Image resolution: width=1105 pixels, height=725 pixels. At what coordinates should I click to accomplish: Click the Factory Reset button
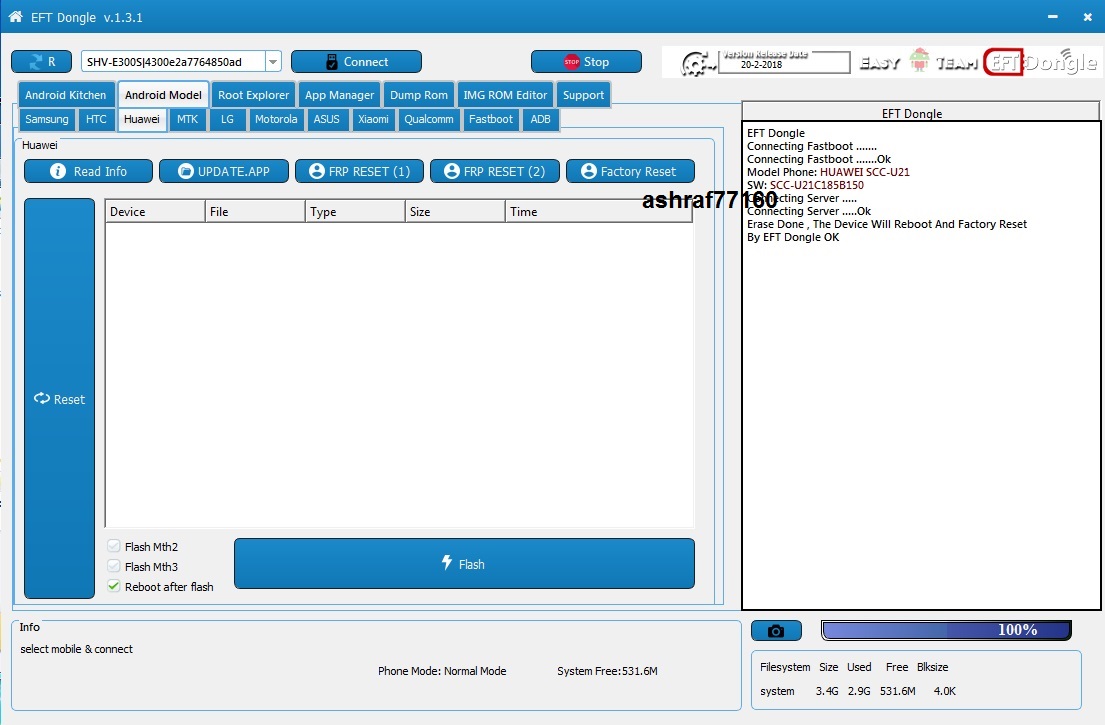point(630,171)
